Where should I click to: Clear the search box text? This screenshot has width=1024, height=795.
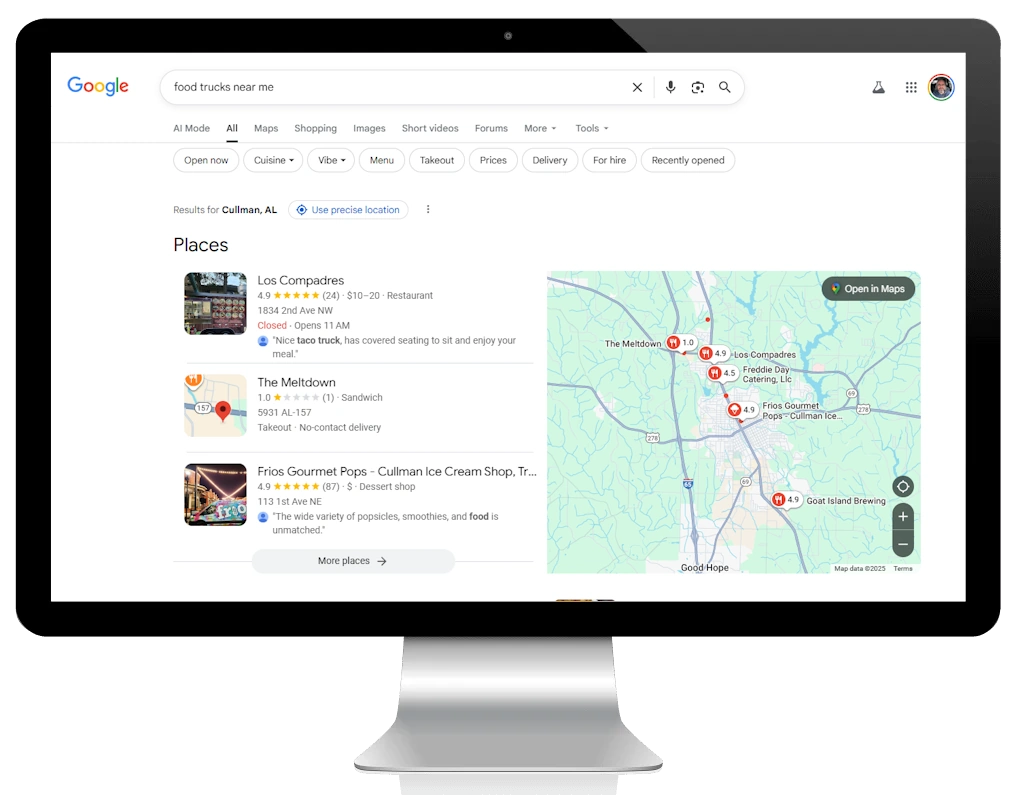coord(637,88)
